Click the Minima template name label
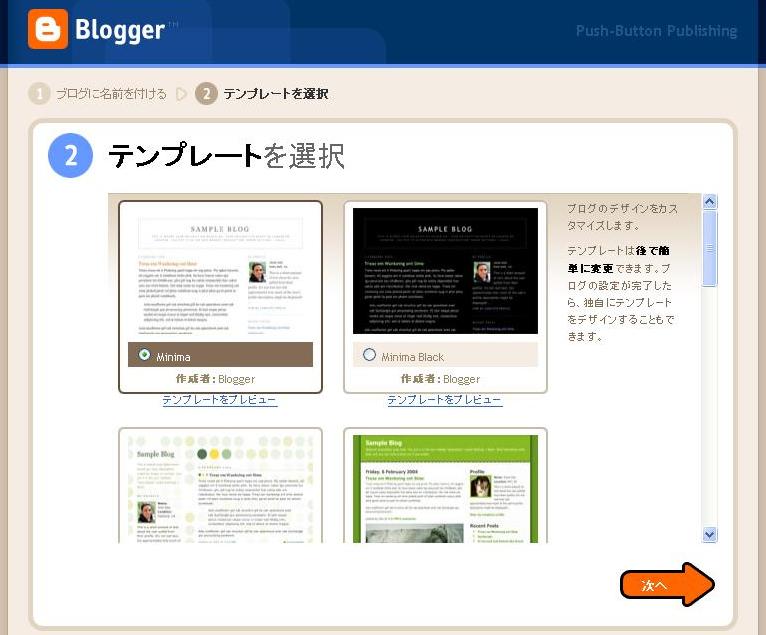 (x=173, y=357)
